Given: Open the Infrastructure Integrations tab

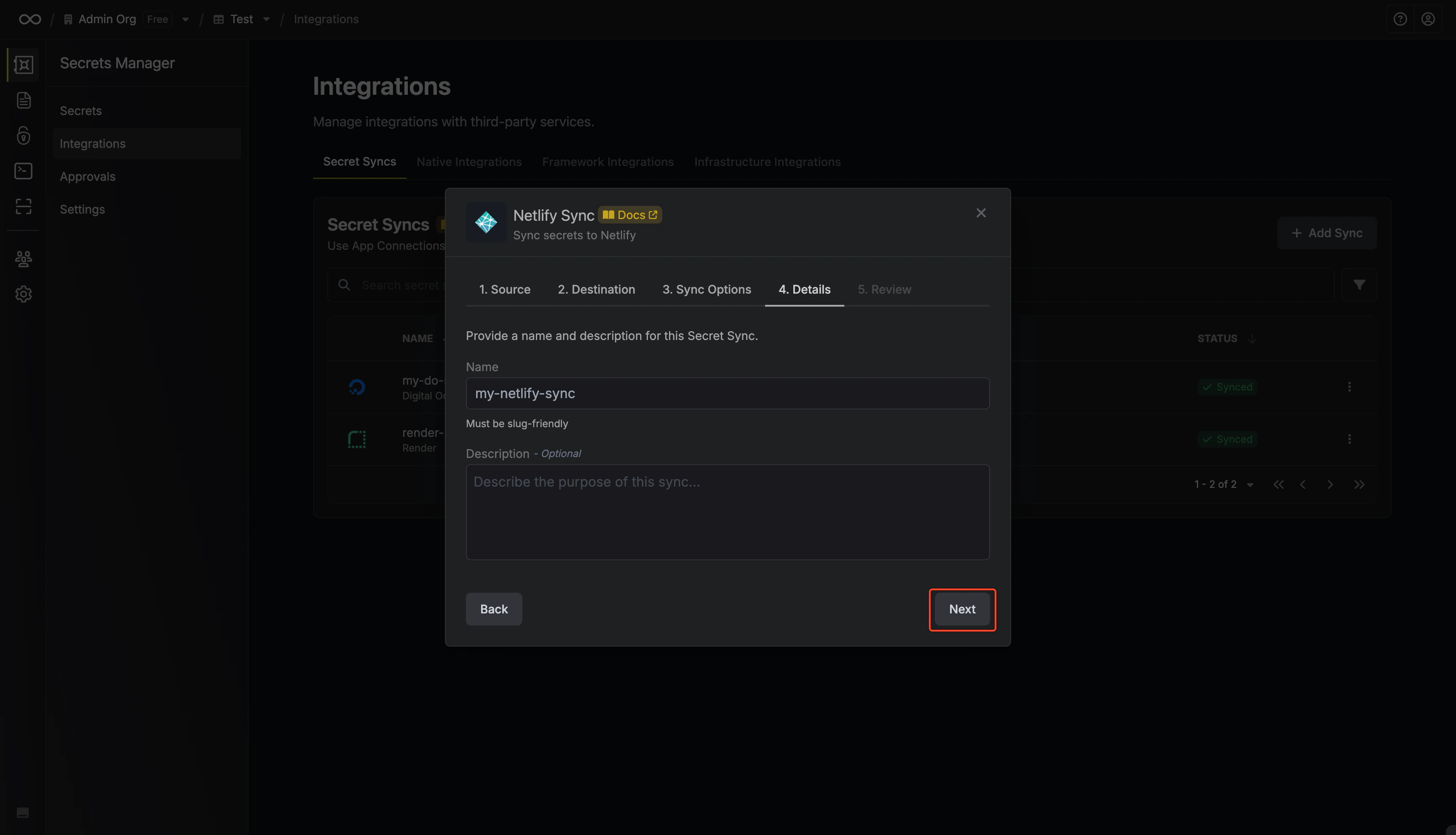Looking at the screenshot, I should (x=767, y=162).
